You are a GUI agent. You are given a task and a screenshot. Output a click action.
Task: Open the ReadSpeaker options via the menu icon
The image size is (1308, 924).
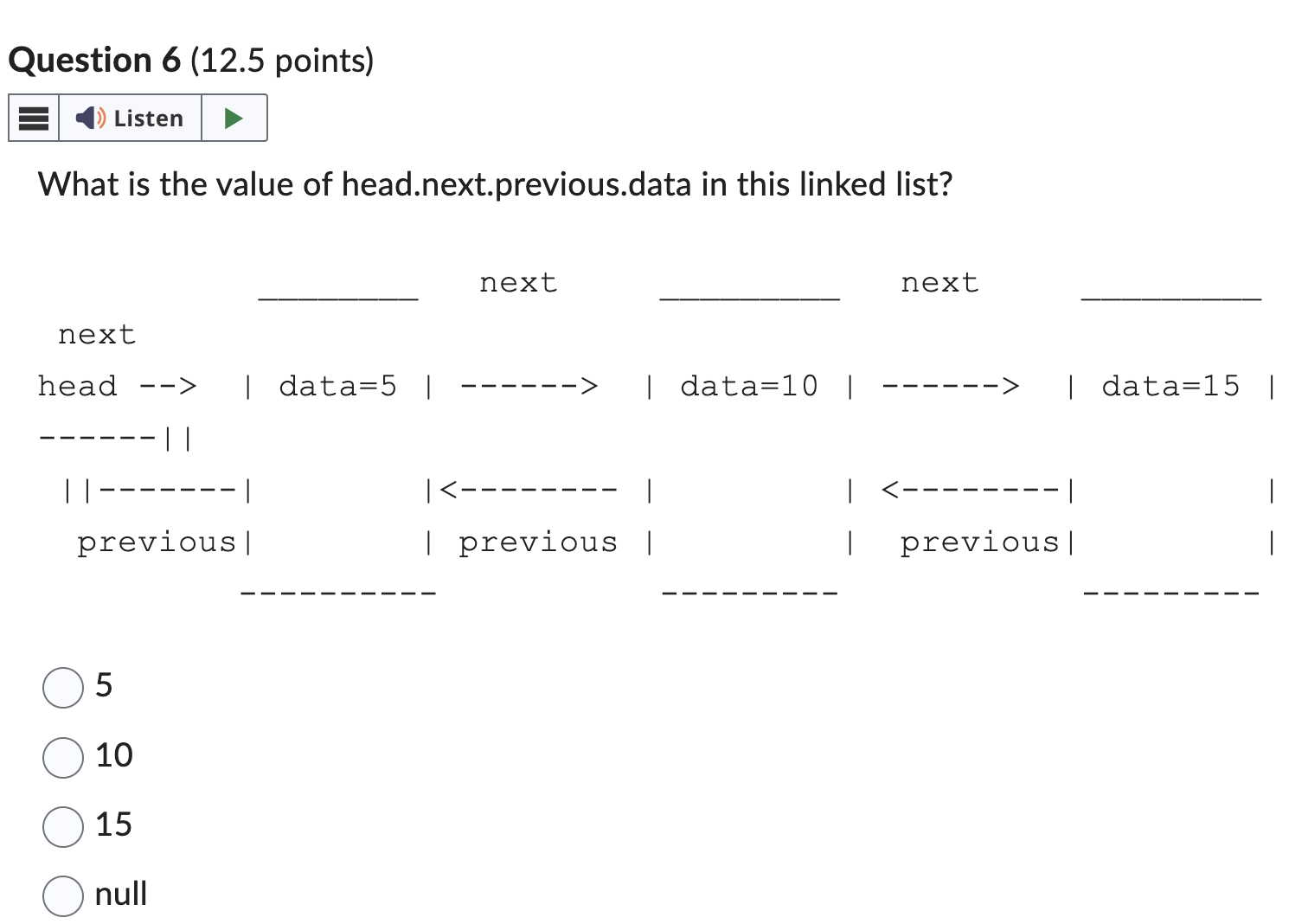(x=33, y=118)
